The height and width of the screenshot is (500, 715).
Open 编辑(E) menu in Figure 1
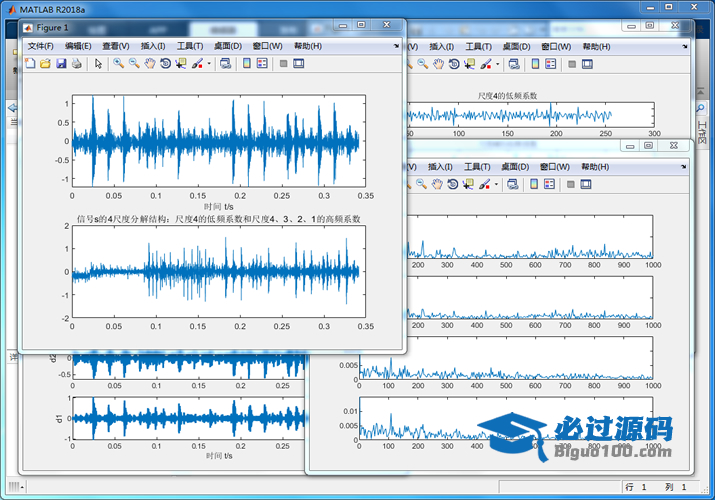pos(78,46)
